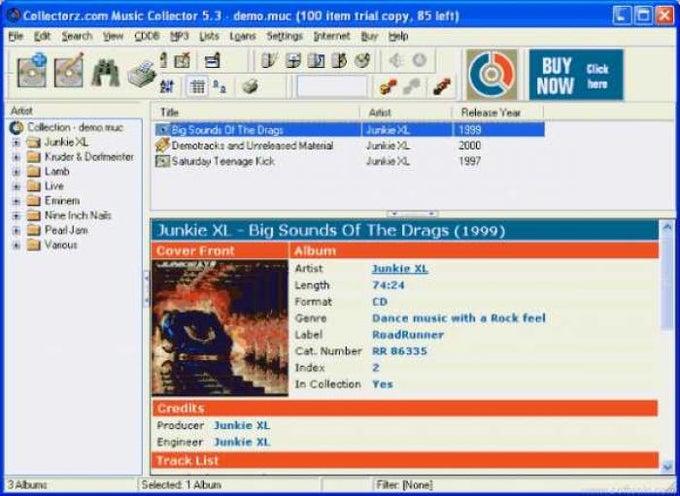Open the CDDB menu
This screenshot has width=680, height=496.
pyautogui.click(x=147, y=36)
